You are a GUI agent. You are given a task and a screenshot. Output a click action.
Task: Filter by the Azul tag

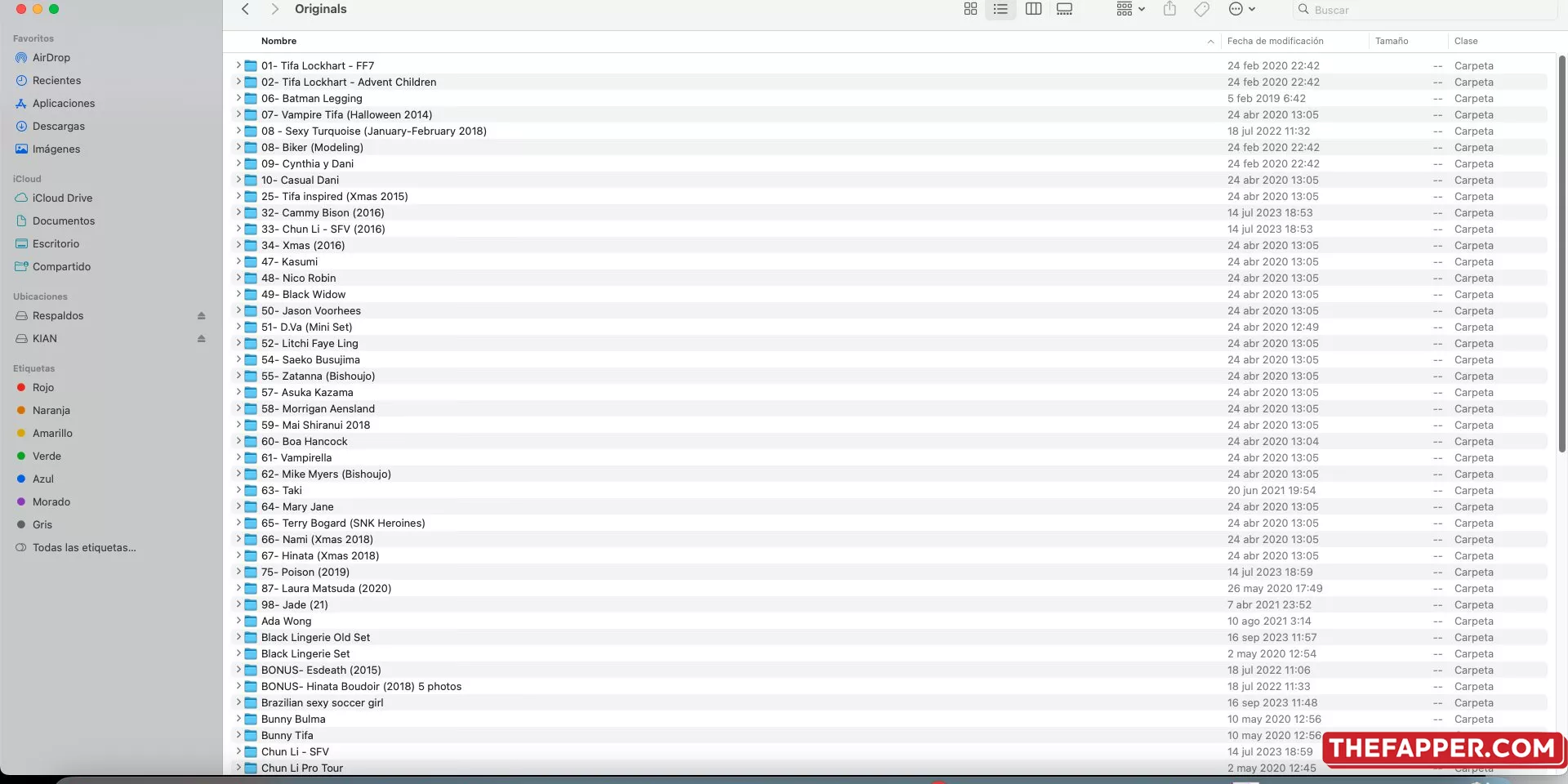tap(43, 479)
